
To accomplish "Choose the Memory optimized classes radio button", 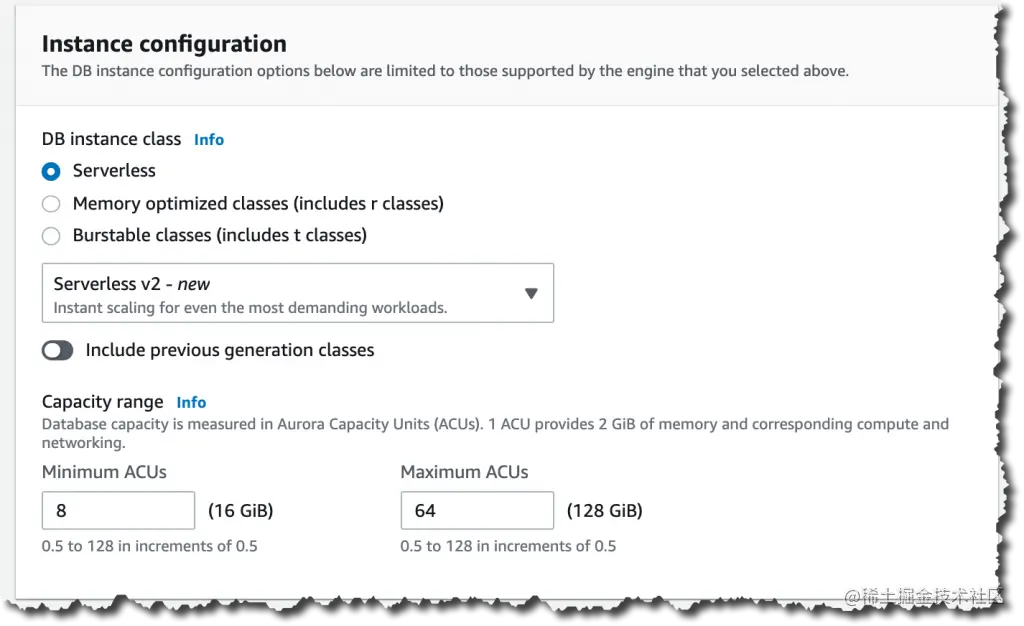I will 51,204.
